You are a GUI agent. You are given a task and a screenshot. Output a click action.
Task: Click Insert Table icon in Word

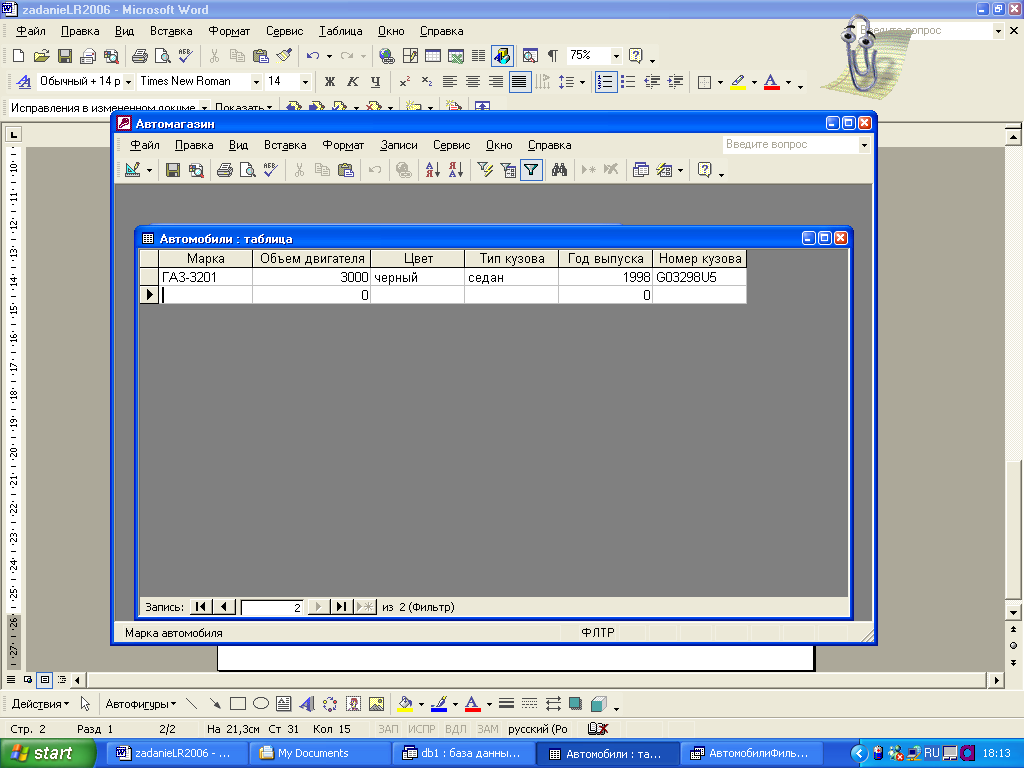(x=432, y=56)
